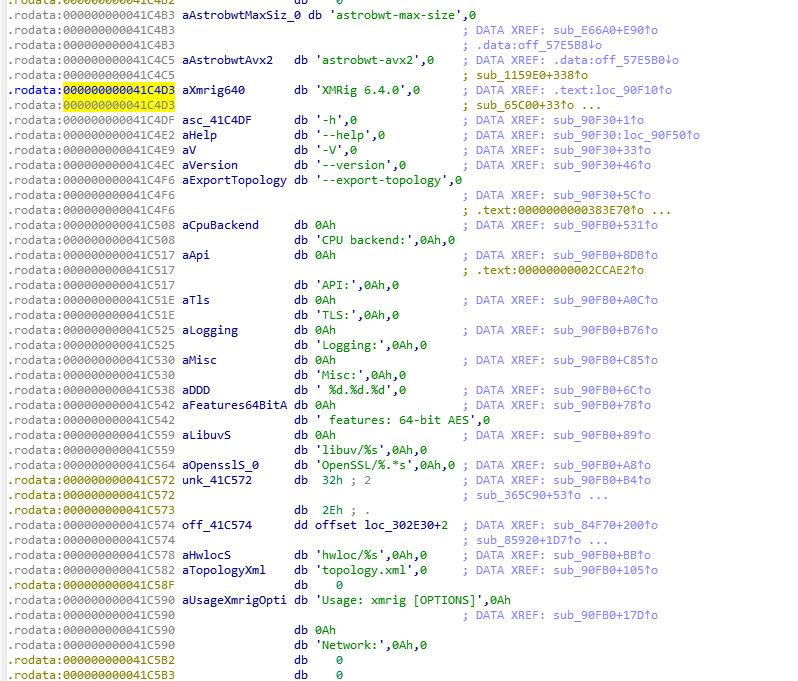Follow xref sub_90F30+1
Viewport: 798px width, 681px height.
598,120
